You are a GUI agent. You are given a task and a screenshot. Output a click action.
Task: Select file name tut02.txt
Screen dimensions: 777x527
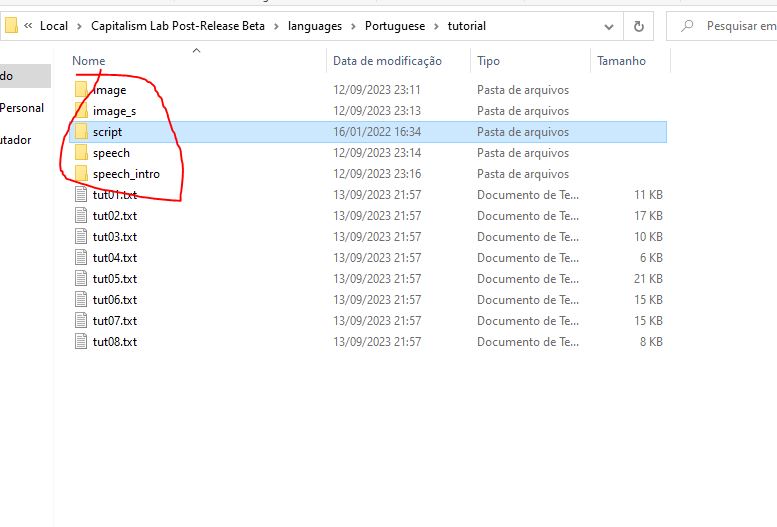(115, 216)
